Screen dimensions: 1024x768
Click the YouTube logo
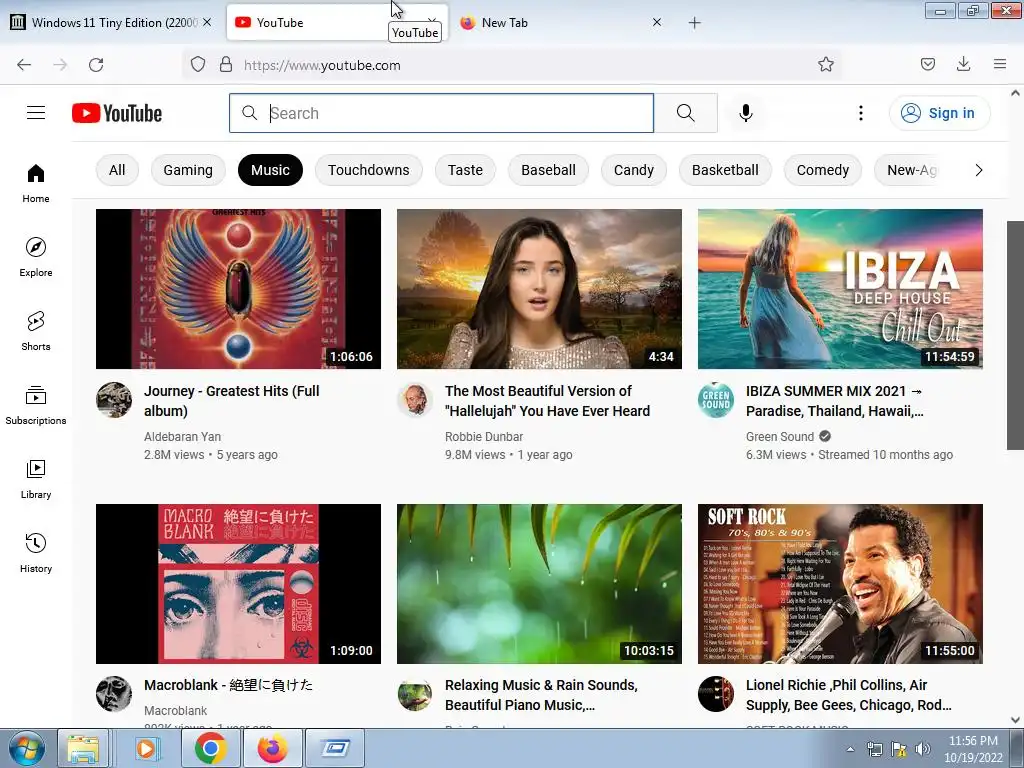(x=117, y=113)
